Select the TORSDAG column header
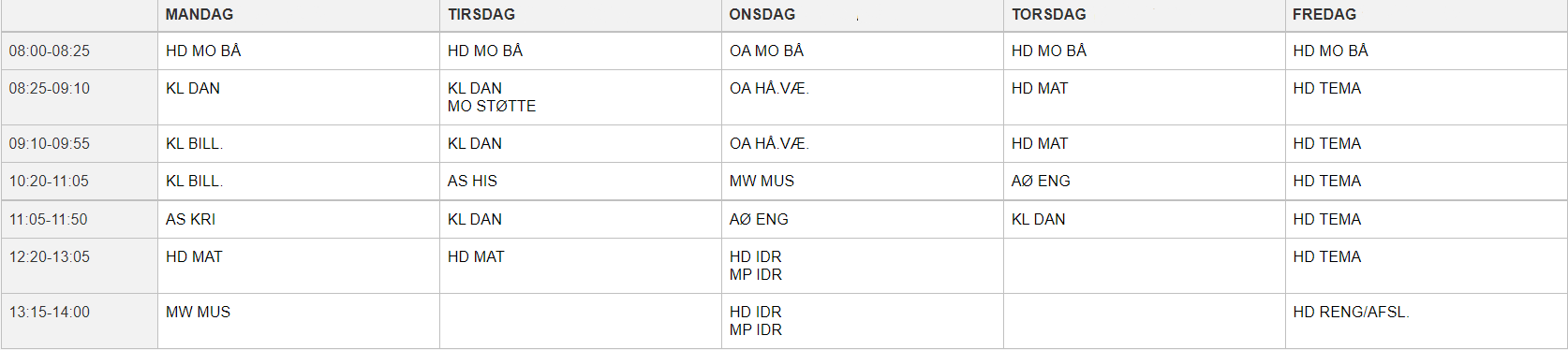Viewport: 1568px width, 350px height. tap(1049, 15)
